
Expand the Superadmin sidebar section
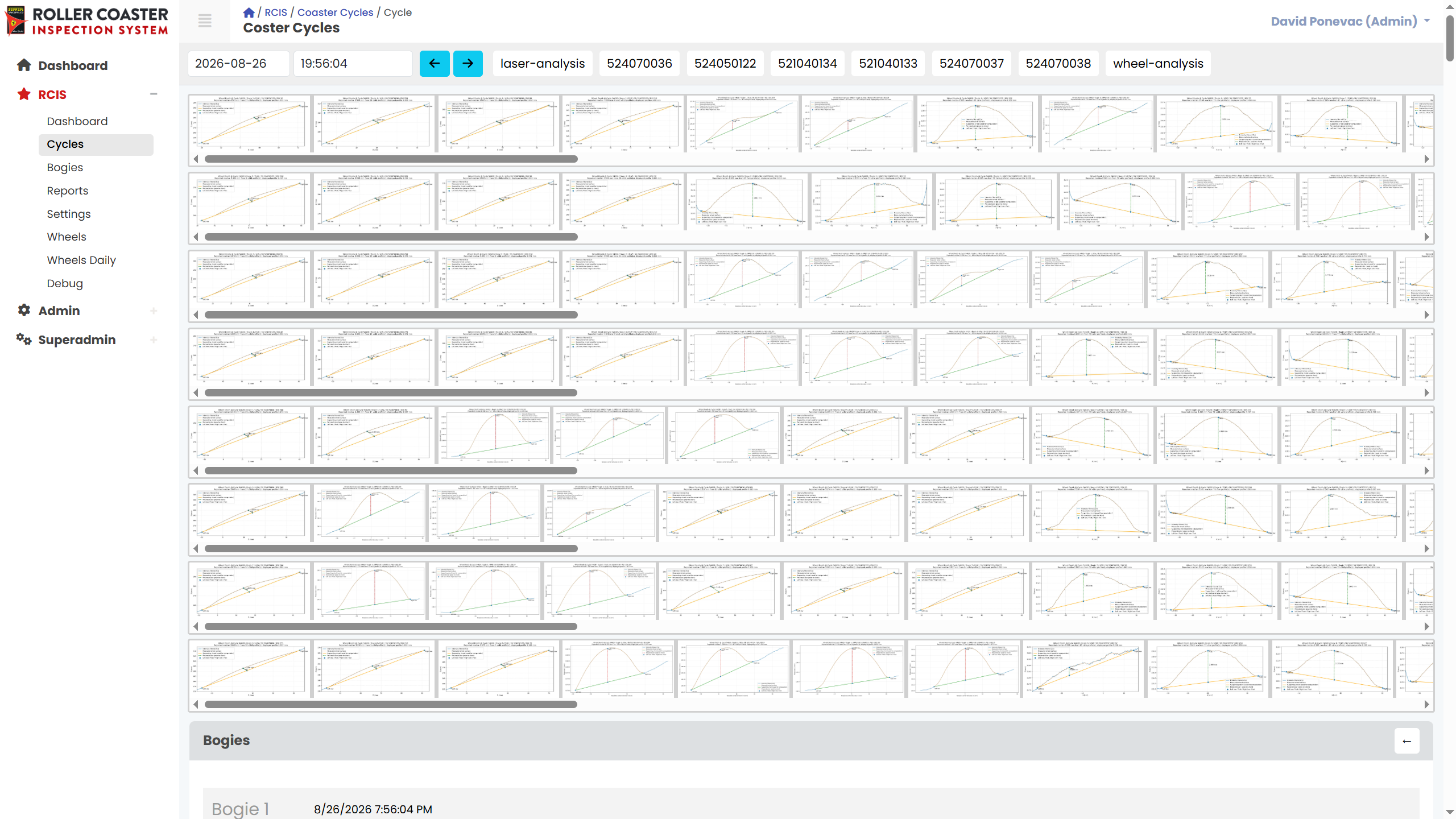pyautogui.click(x=154, y=340)
